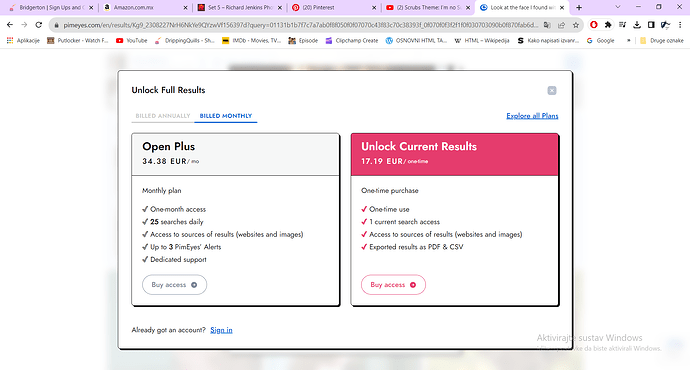The width and height of the screenshot is (690, 370).
Task: Open the extensions puzzle icon
Action: pyautogui.click(x=608, y=25)
